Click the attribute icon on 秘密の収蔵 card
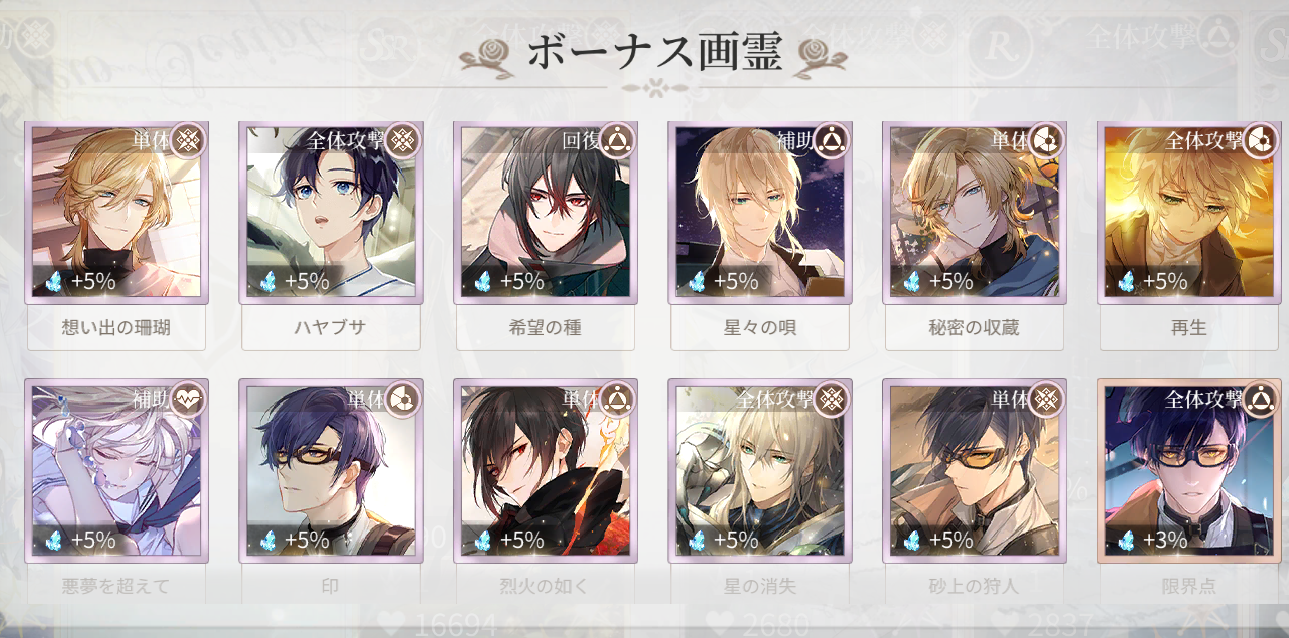 [1047, 141]
